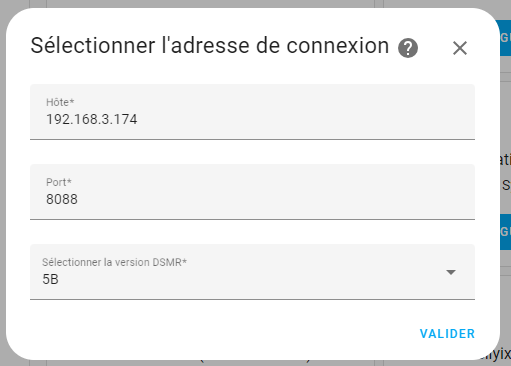The height and width of the screenshot is (366, 511).
Task: Open the help question mark icon
Action: 408,48
